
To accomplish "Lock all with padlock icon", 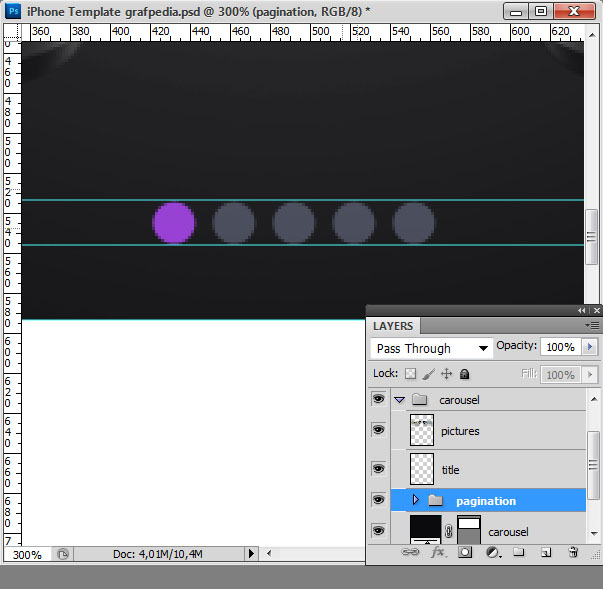I will coord(465,374).
